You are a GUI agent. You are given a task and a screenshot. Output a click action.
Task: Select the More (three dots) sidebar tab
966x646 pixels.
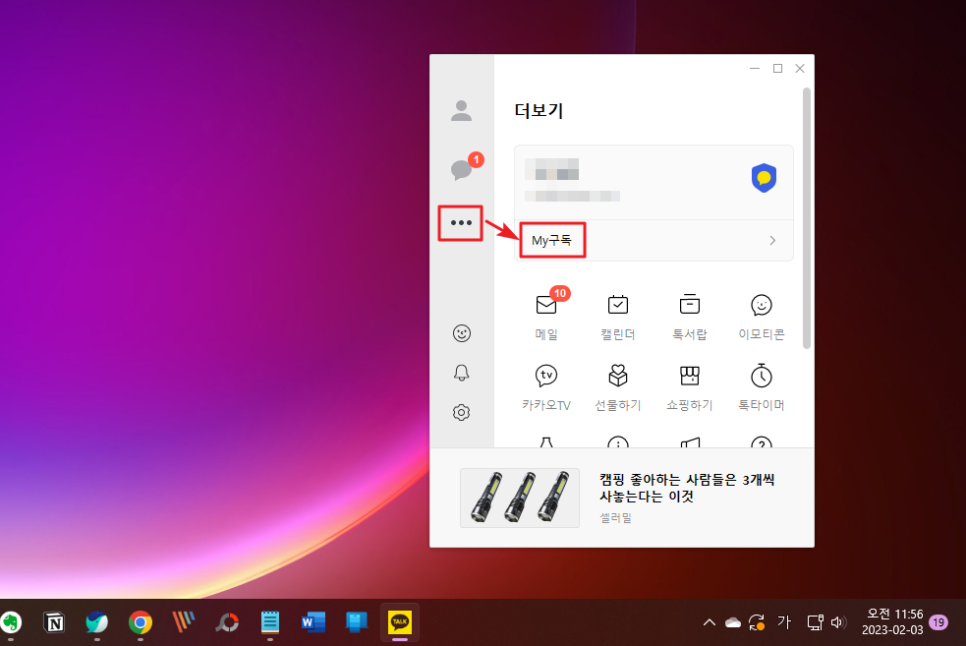(461, 223)
